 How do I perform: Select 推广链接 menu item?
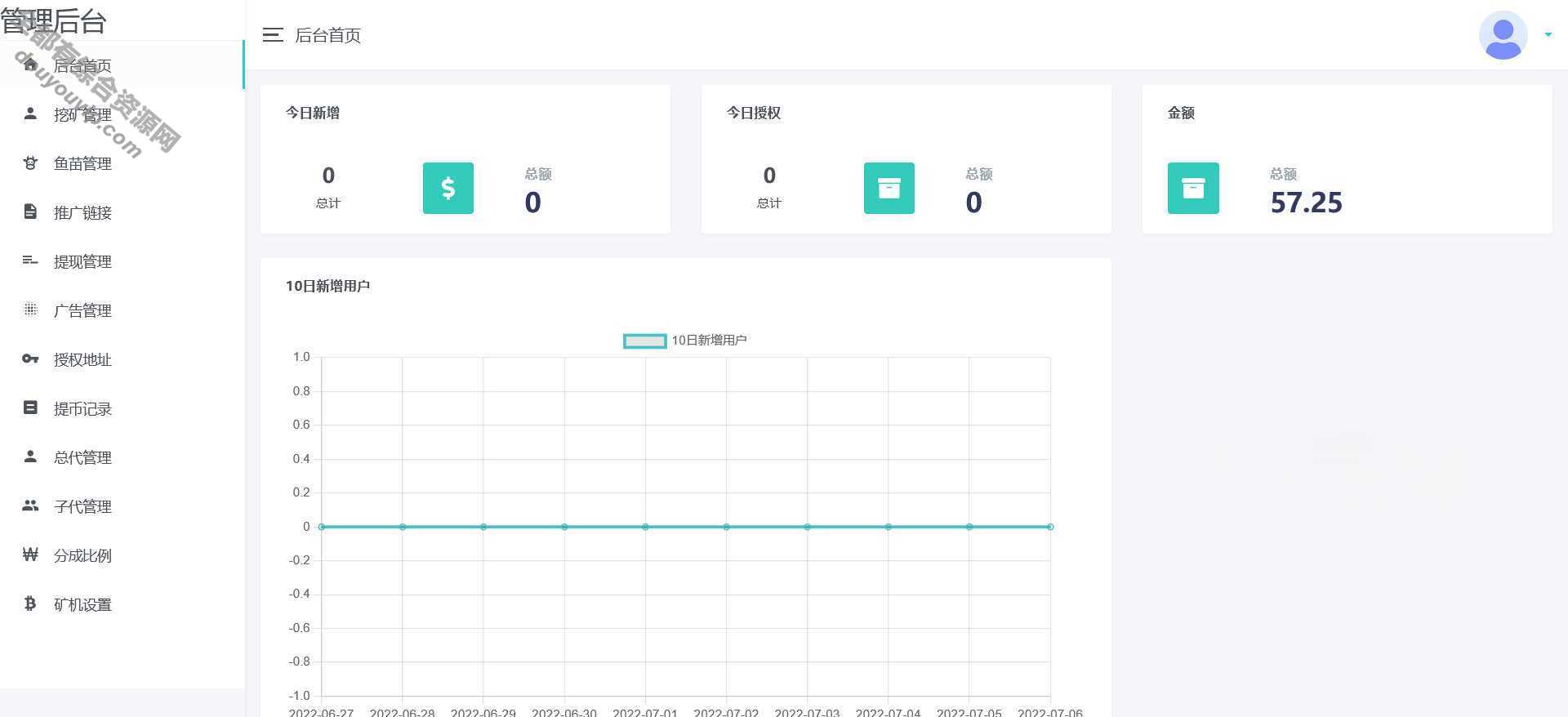tap(122, 212)
